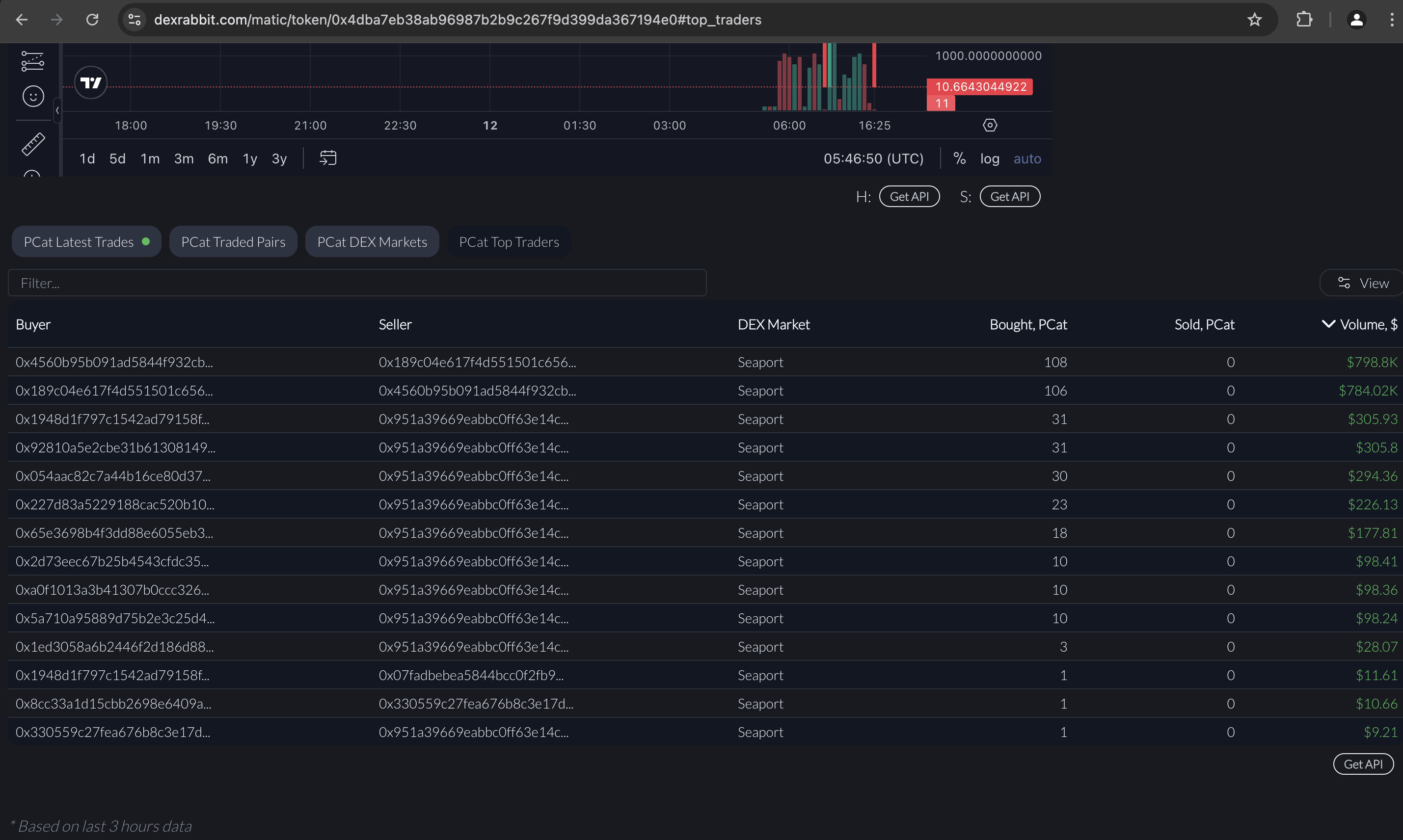Open buyer address 0x054aac82c7a44b16ce80d37...

[x=113, y=475]
